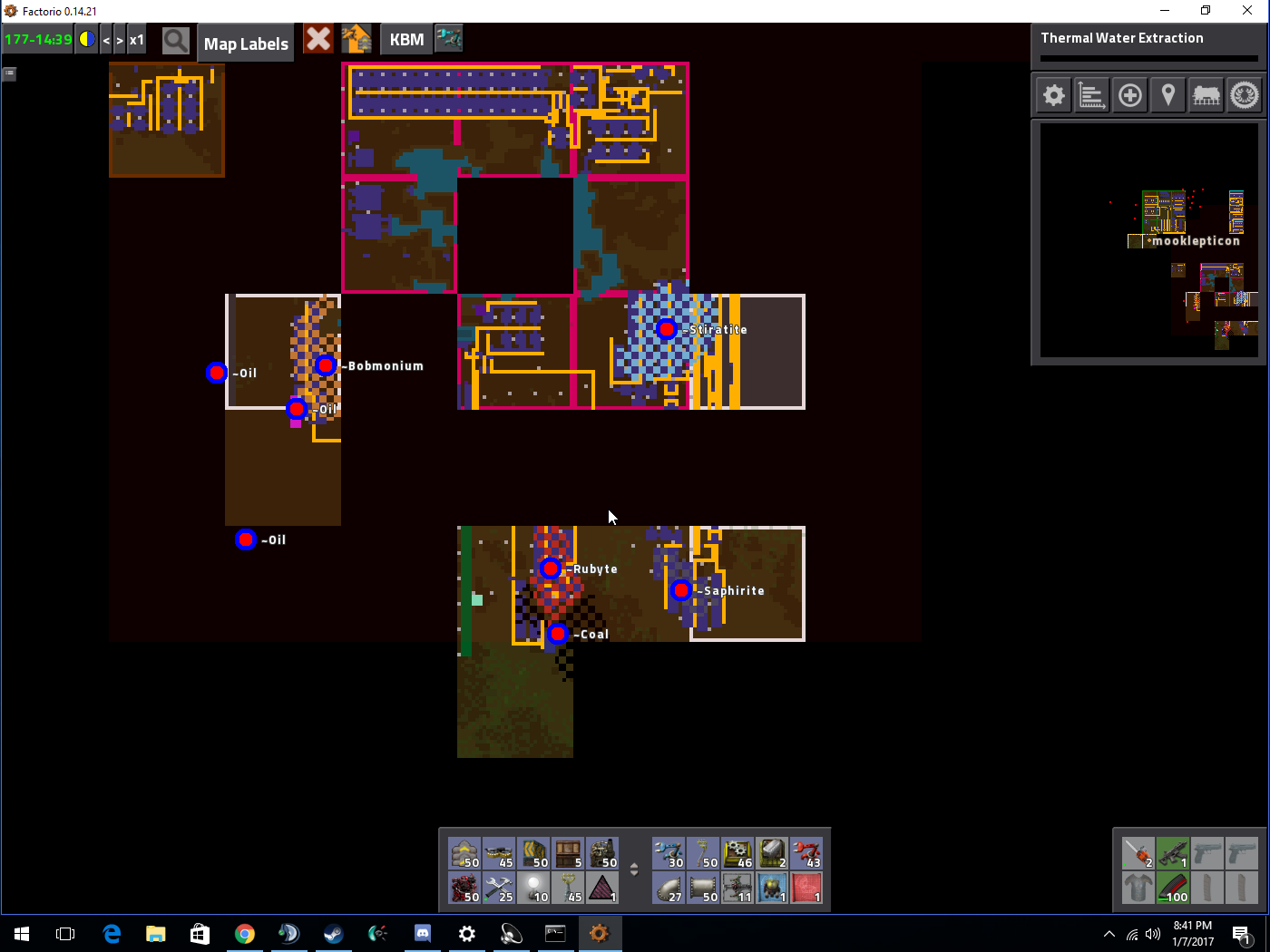Select the straight pipe stack of 50
This screenshot has height=952, width=1270.
pos(703,888)
